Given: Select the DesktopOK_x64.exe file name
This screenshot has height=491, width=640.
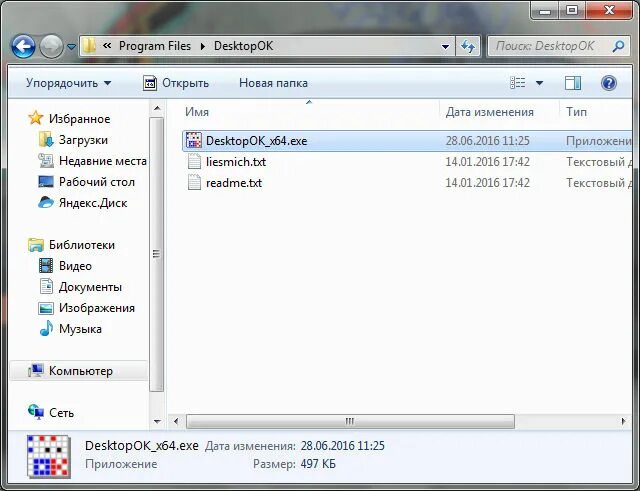Looking at the screenshot, I should point(256,141).
